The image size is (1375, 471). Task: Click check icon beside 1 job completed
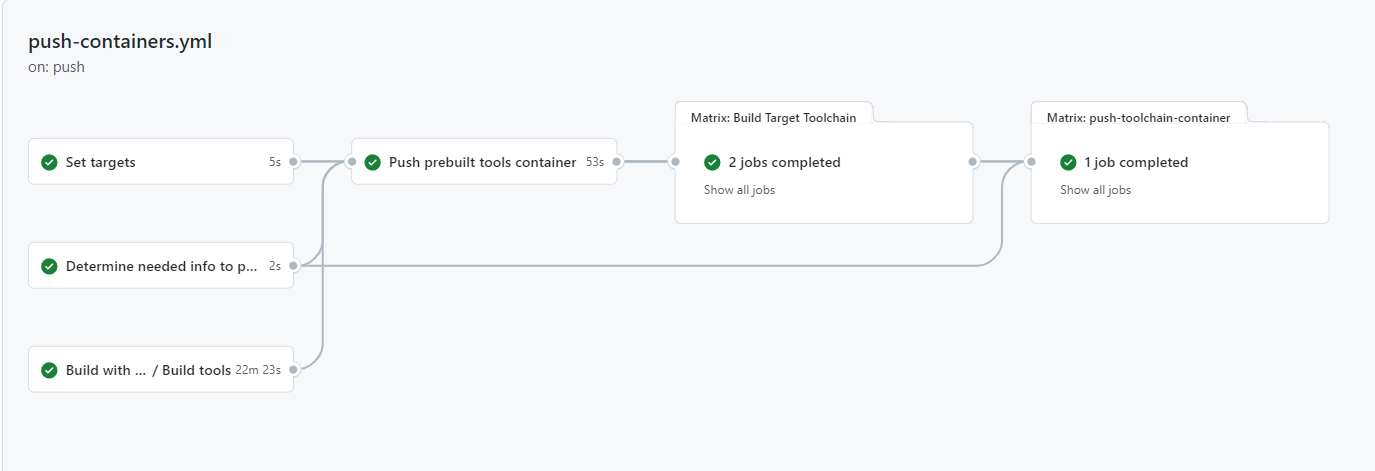point(1068,162)
